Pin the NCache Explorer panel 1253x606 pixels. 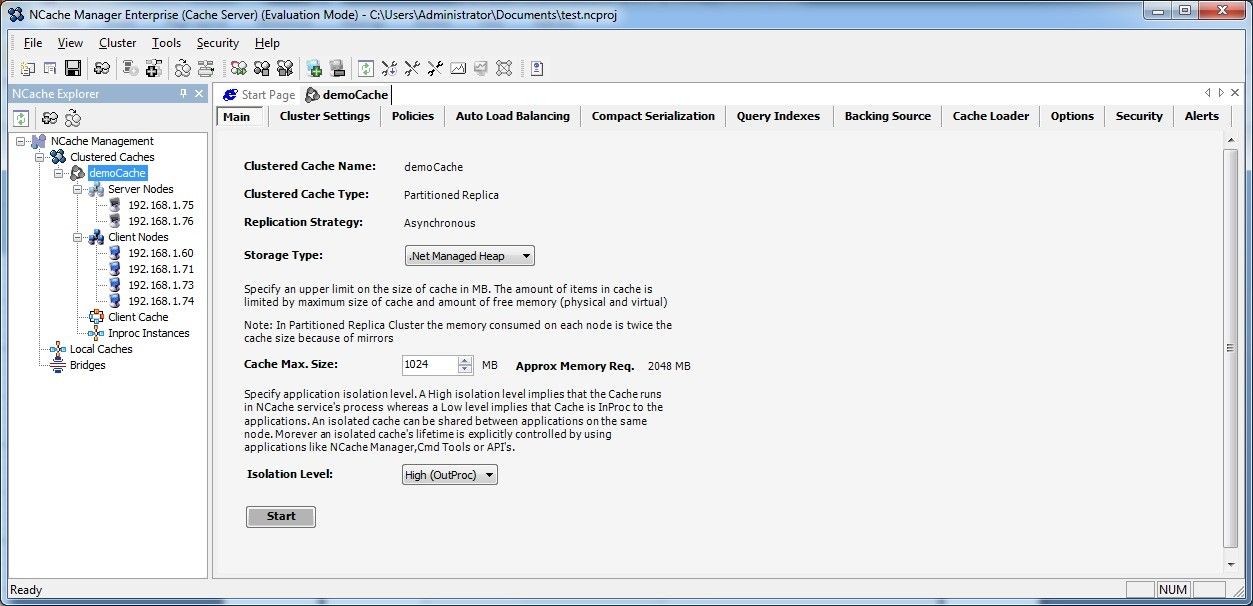tap(183, 93)
